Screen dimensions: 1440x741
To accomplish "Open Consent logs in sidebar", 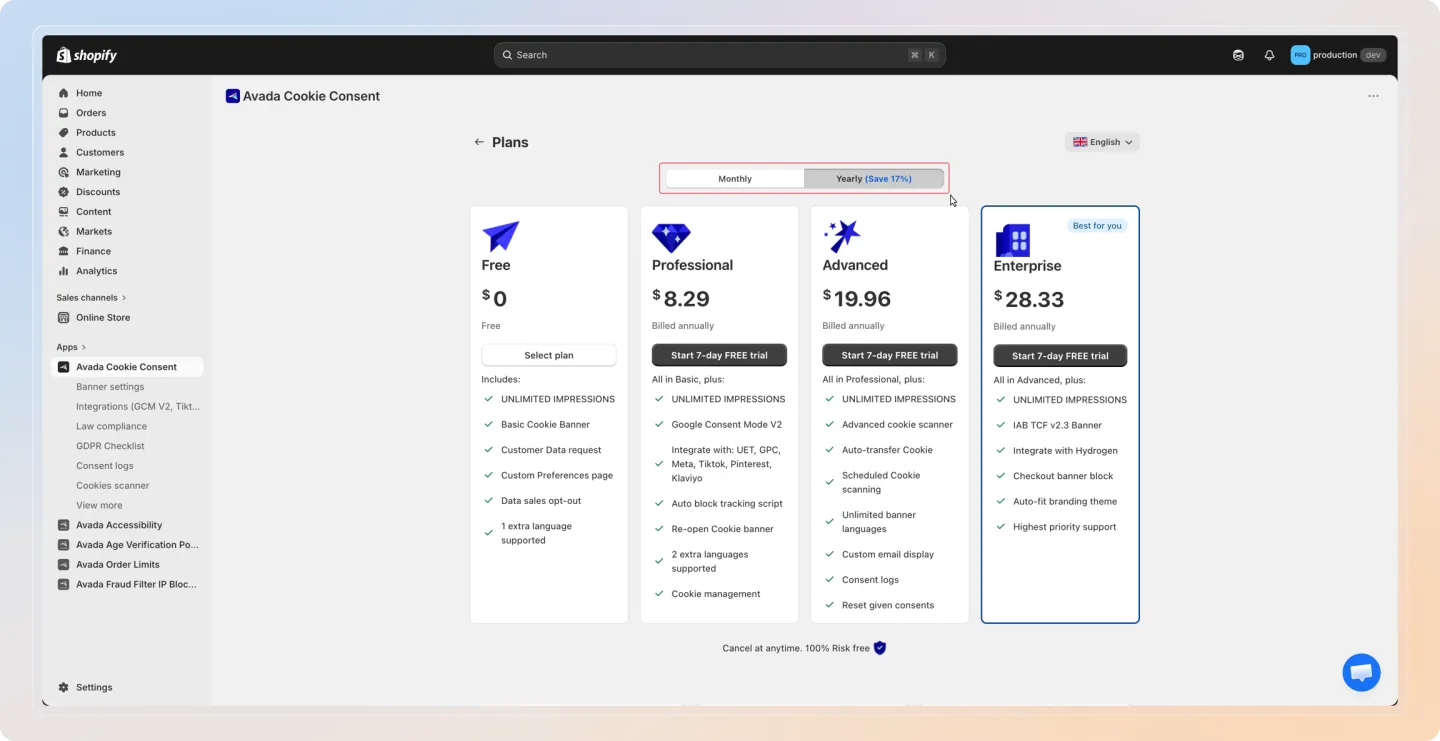I will point(104,466).
